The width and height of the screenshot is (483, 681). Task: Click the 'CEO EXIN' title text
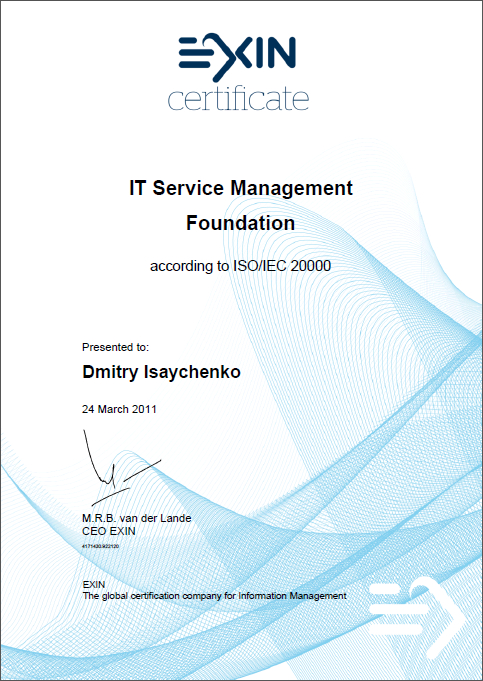tap(109, 531)
